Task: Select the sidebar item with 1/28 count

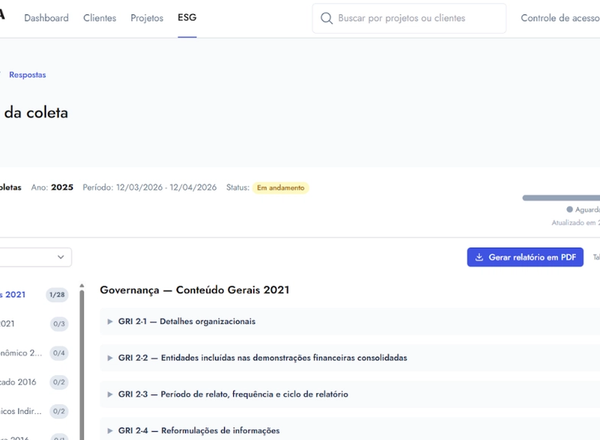Action: point(34,295)
